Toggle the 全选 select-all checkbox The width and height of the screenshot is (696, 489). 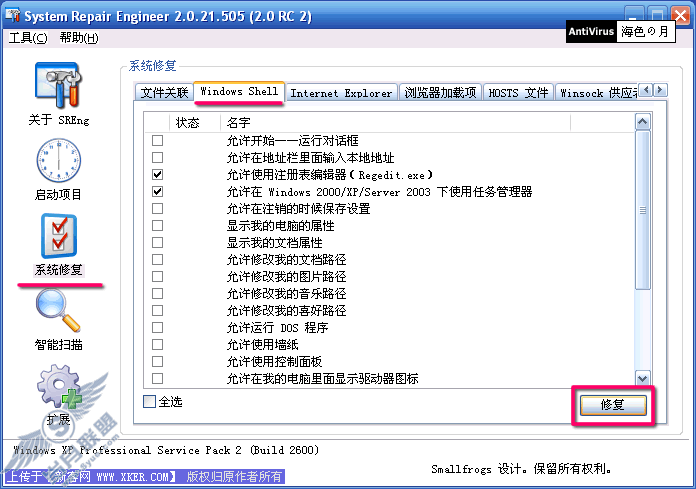pos(150,402)
